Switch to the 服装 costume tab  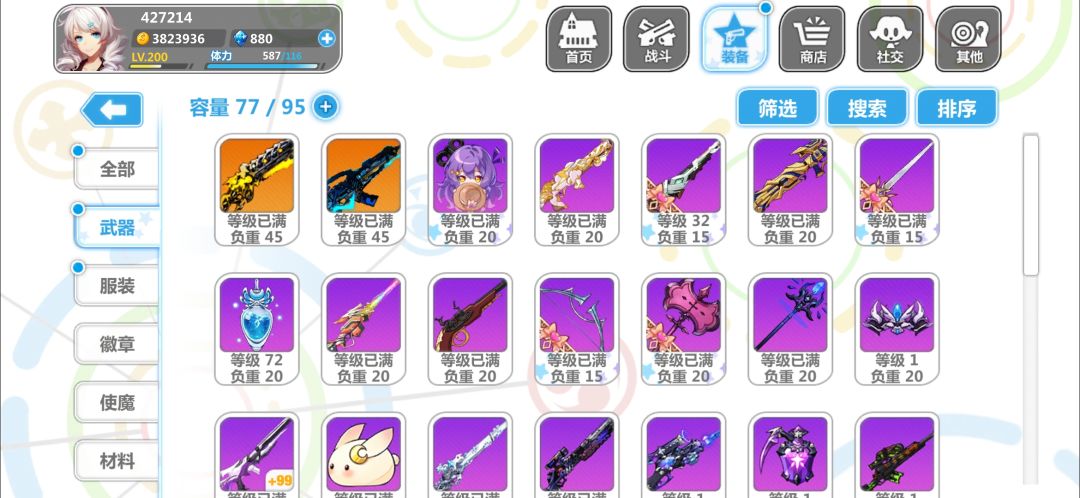click(116, 285)
